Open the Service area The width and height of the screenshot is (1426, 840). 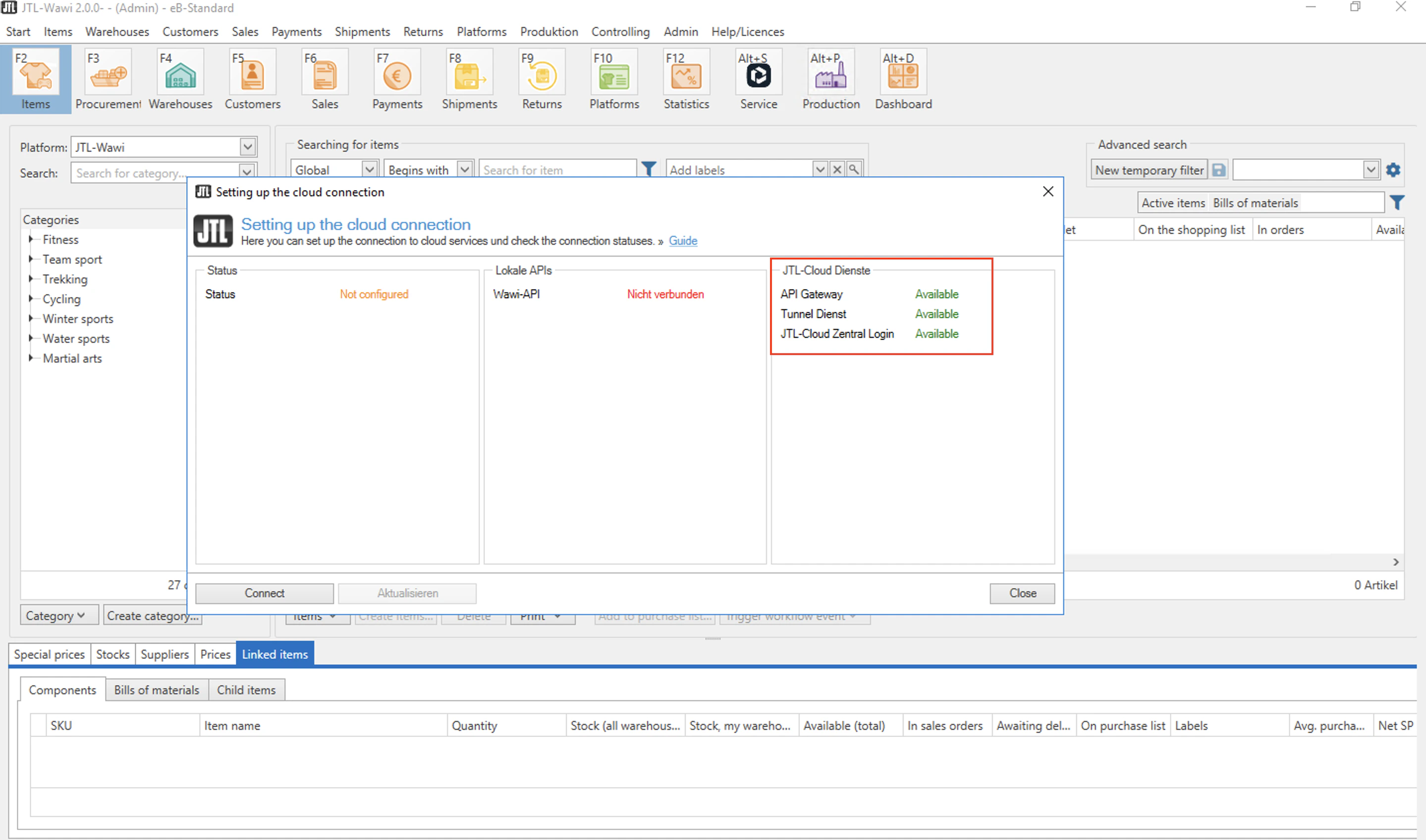[759, 78]
